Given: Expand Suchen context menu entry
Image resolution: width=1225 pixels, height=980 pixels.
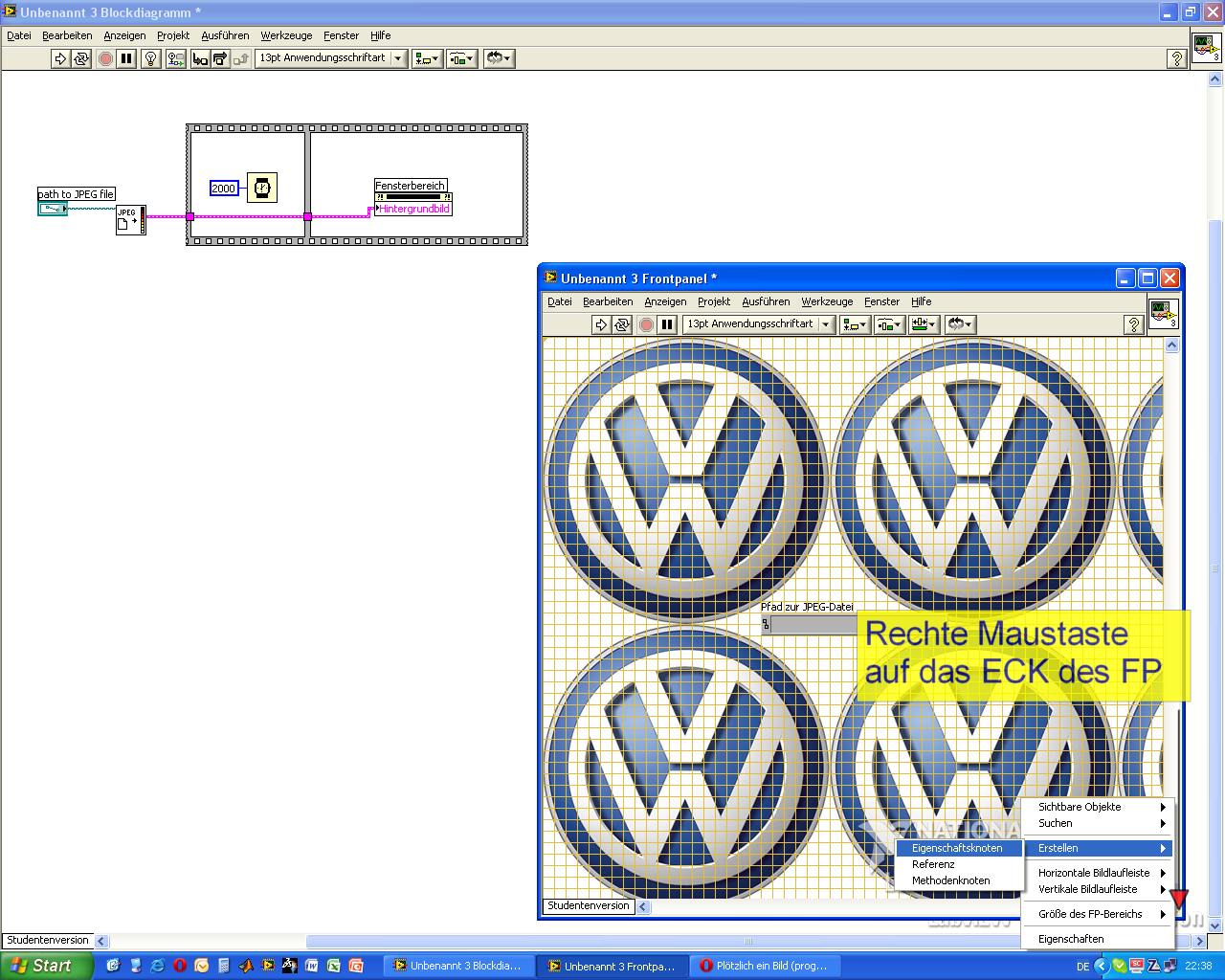Looking at the screenshot, I should coord(1098,823).
